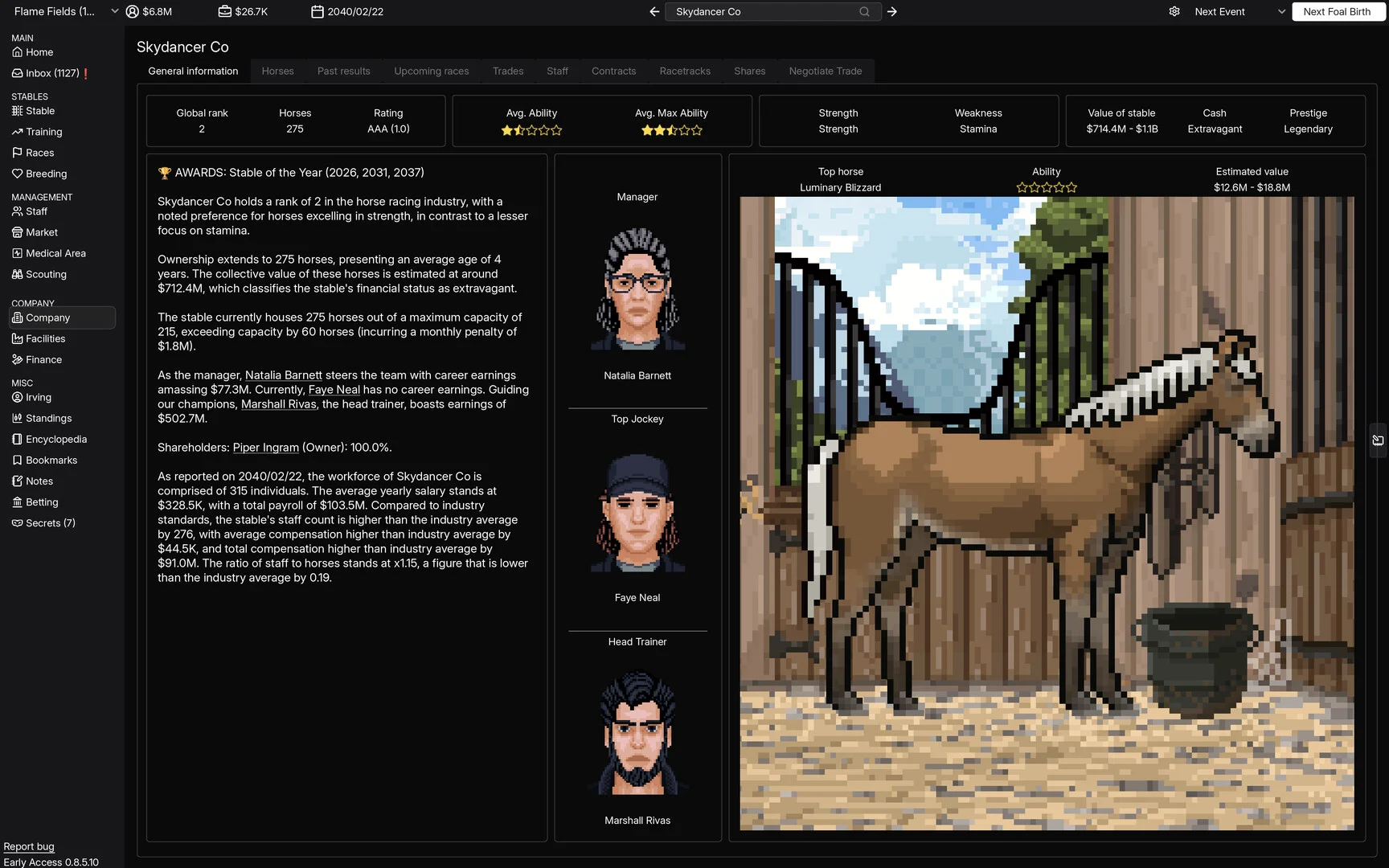This screenshot has height=868, width=1389.
Task: Open the Market
Action: point(40,231)
